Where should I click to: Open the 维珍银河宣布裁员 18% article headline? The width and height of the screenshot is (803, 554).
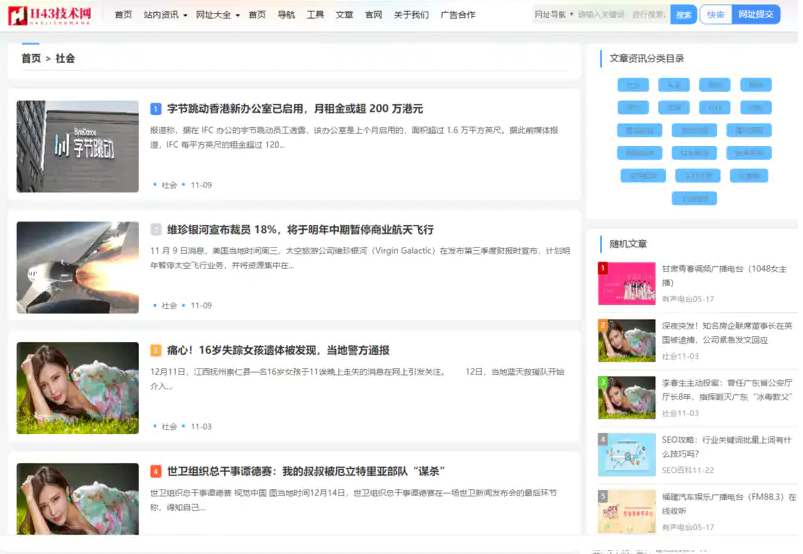300,230
